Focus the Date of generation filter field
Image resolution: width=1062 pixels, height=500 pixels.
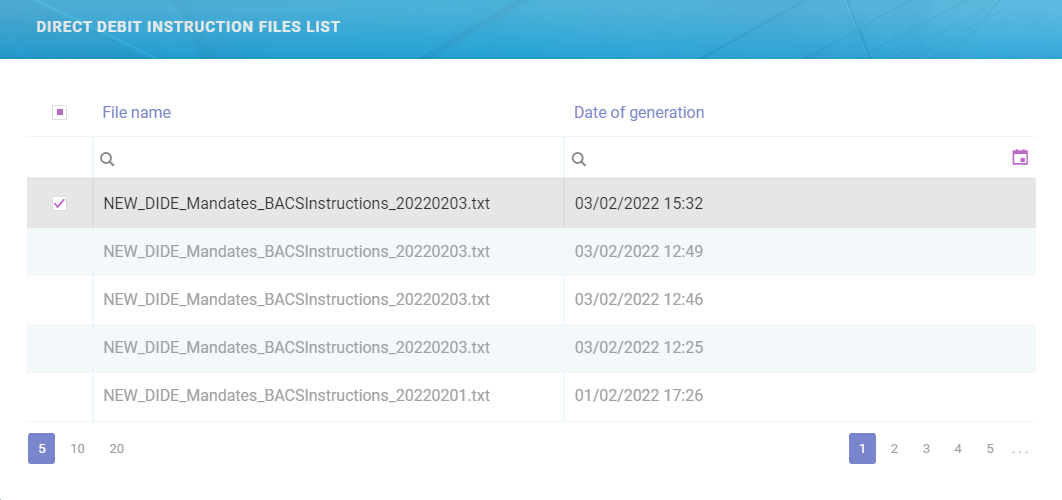pos(790,159)
